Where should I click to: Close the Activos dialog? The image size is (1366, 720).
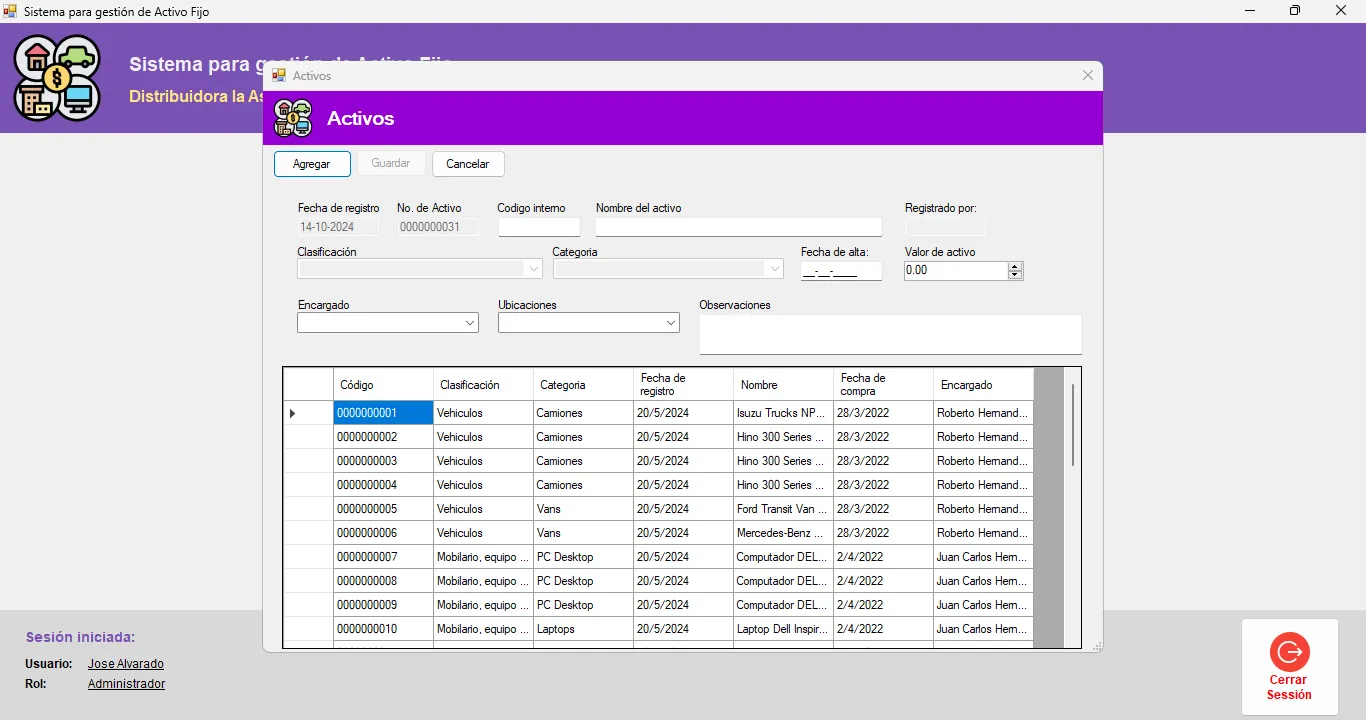click(1088, 75)
